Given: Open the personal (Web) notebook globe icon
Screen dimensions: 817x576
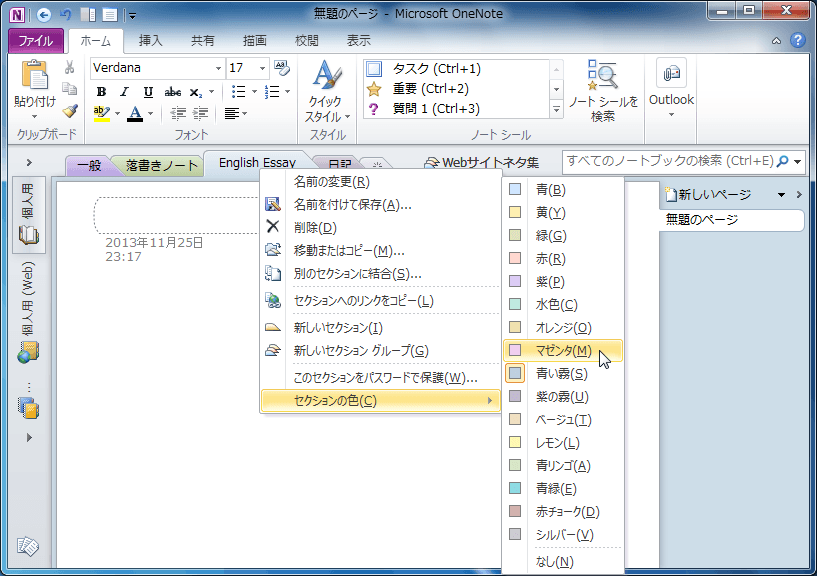Looking at the screenshot, I should point(28,352).
